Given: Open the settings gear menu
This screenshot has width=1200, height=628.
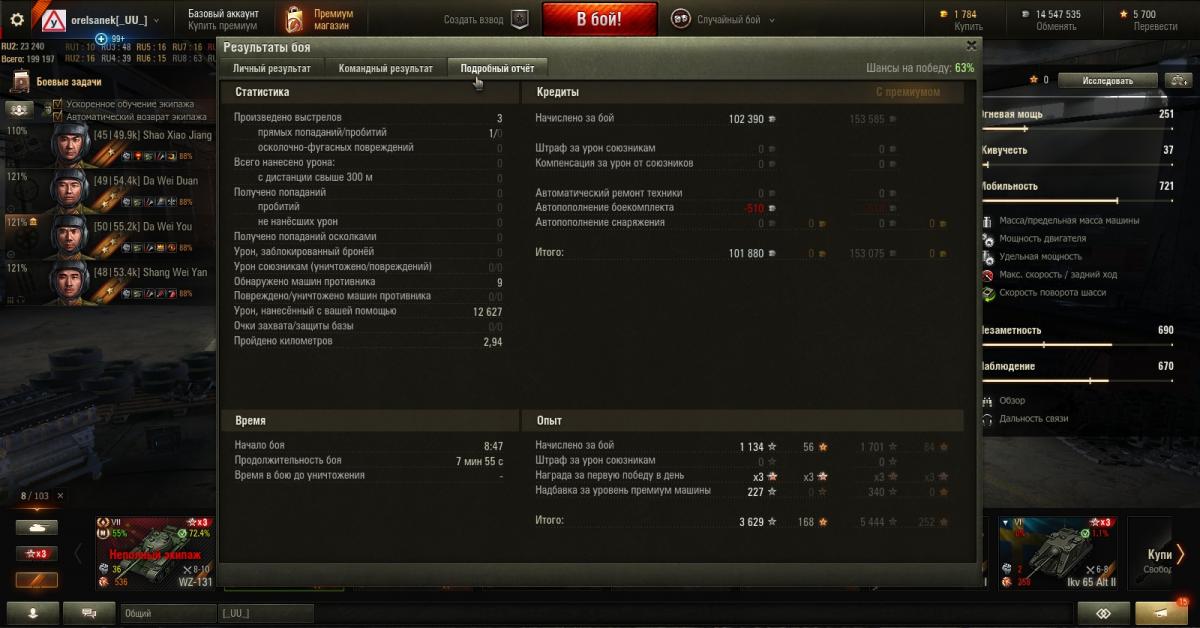Looking at the screenshot, I should (x=17, y=19).
